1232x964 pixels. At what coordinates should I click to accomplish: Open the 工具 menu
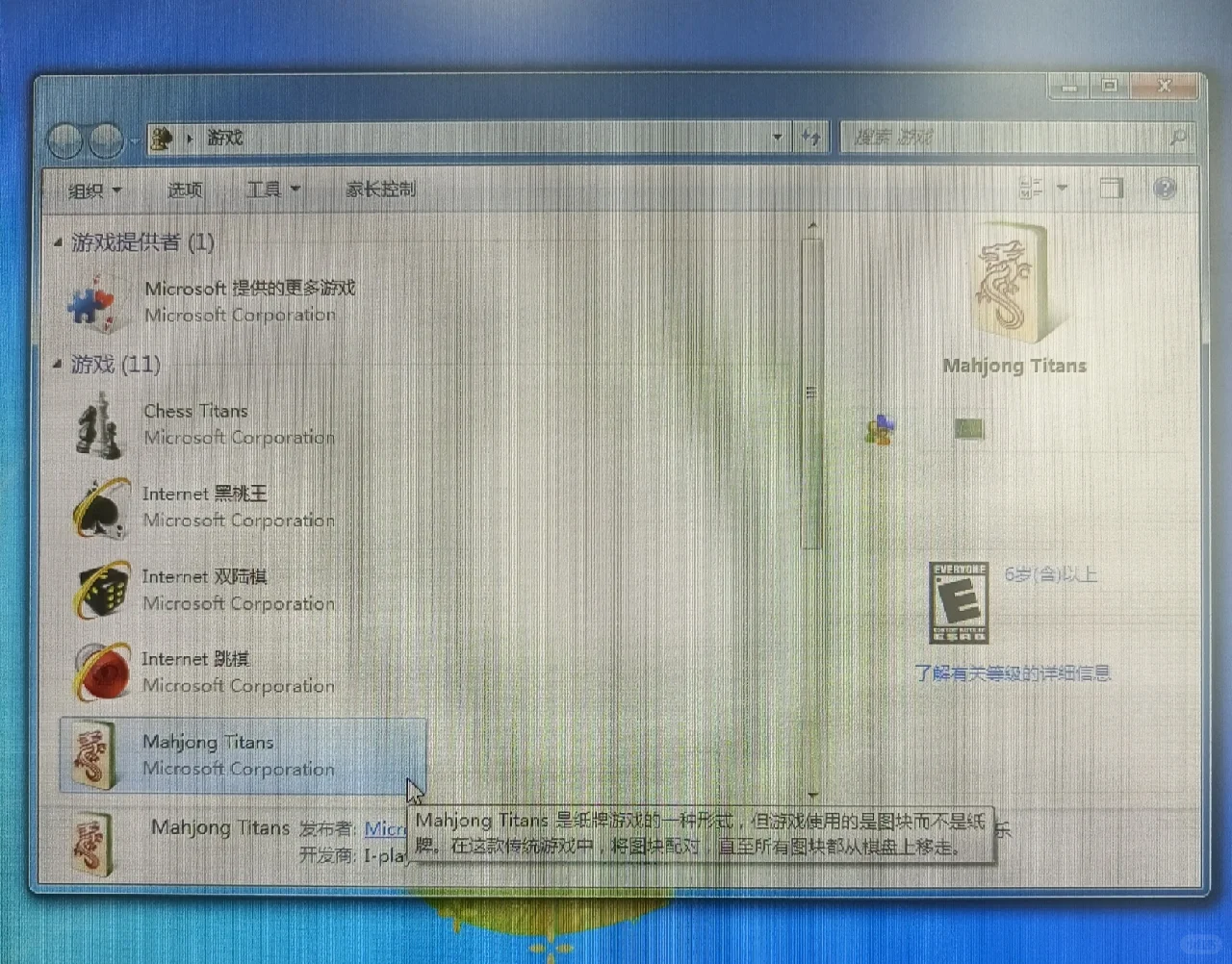pyautogui.click(x=273, y=190)
